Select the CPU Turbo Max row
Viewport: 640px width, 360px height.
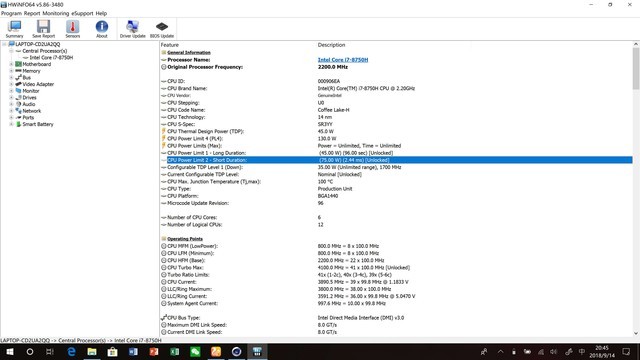click(x=396, y=268)
